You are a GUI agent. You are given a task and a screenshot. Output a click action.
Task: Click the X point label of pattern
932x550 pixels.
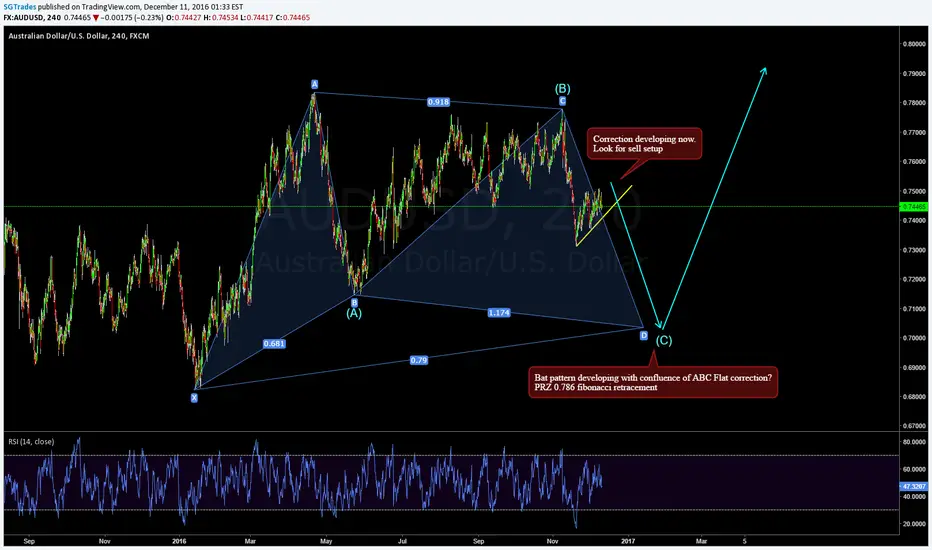194,398
